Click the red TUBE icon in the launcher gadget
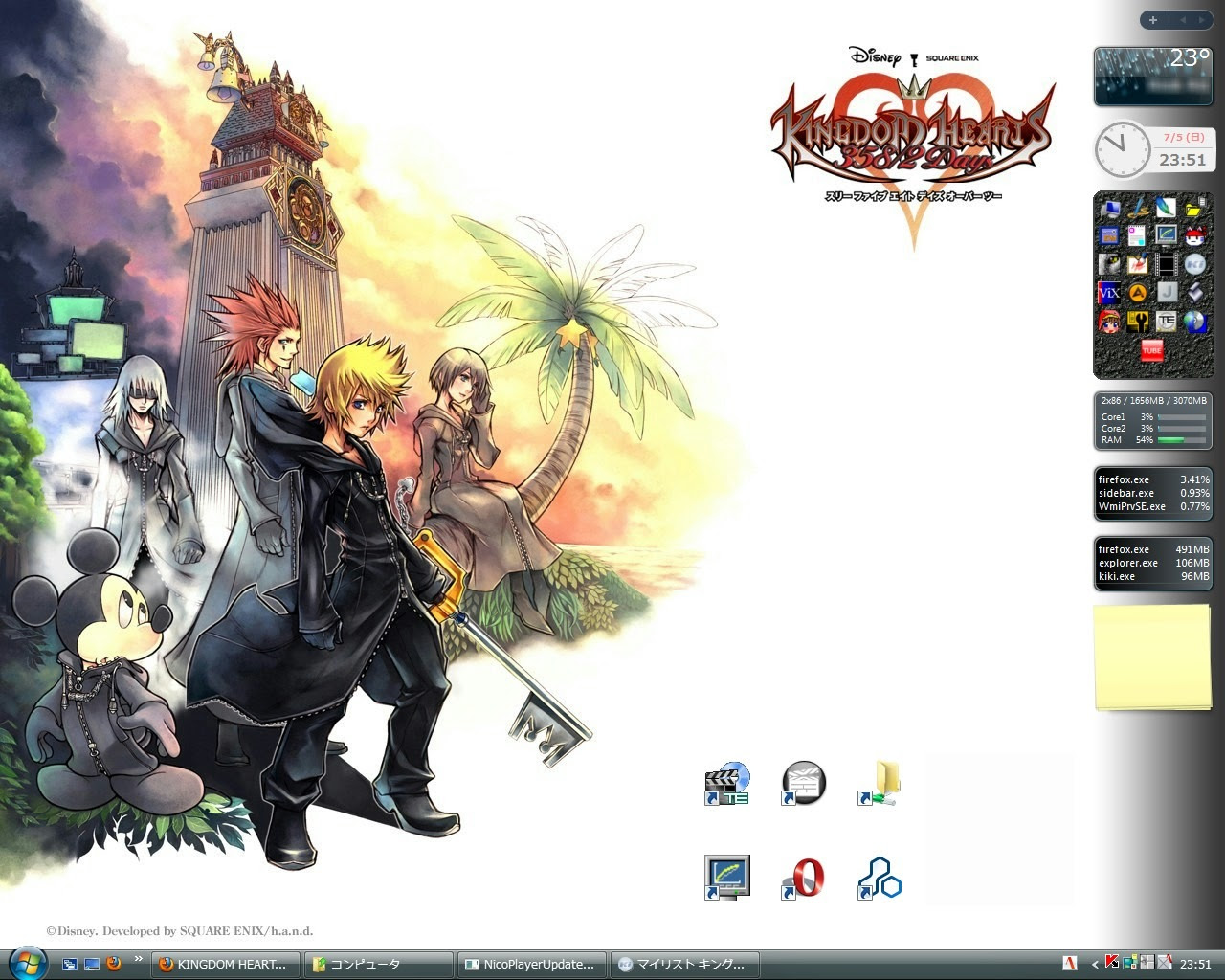The width and height of the screenshot is (1225, 980). 1151,351
